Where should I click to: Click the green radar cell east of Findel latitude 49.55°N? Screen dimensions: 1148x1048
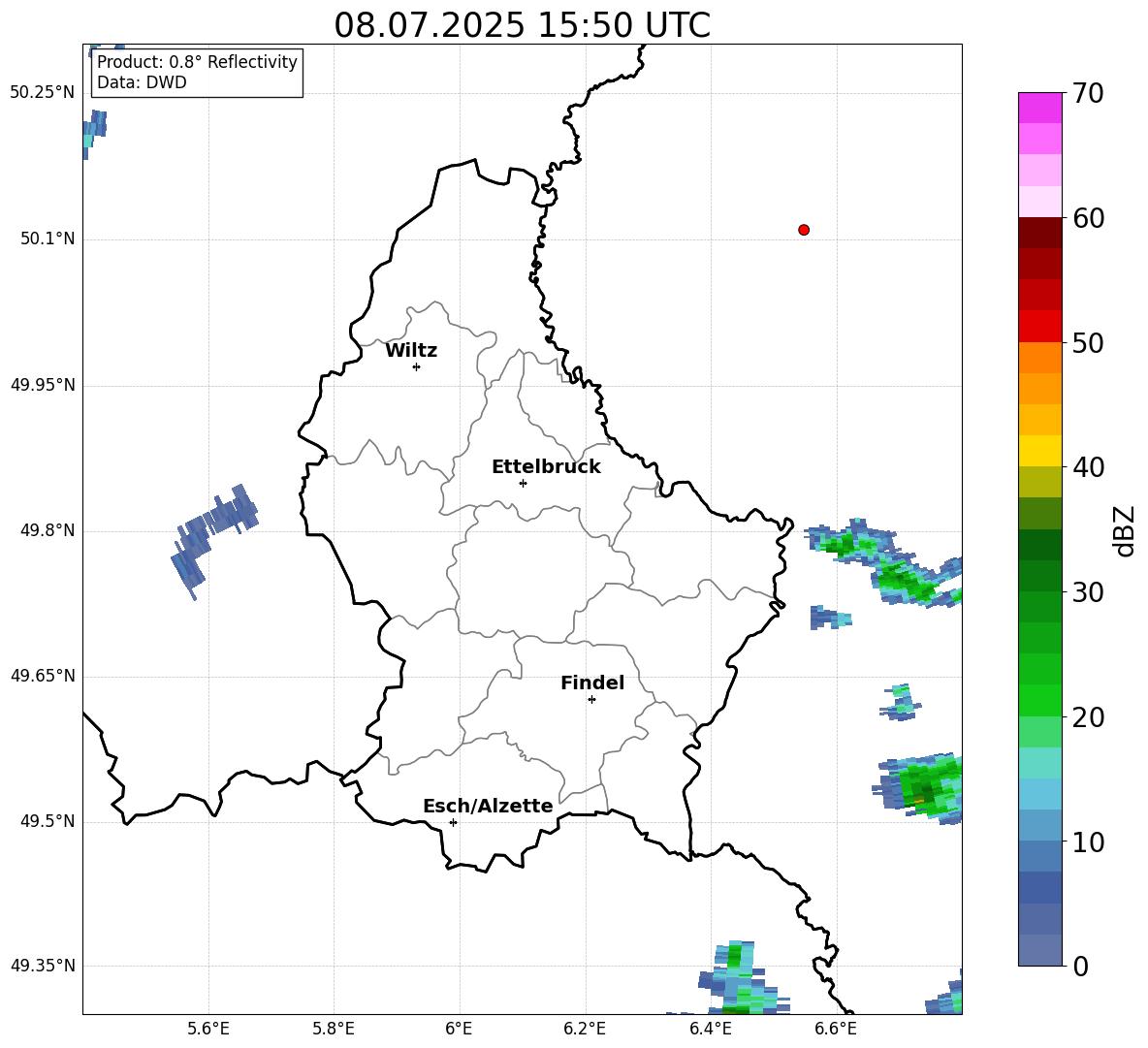[x=919, y=787]
